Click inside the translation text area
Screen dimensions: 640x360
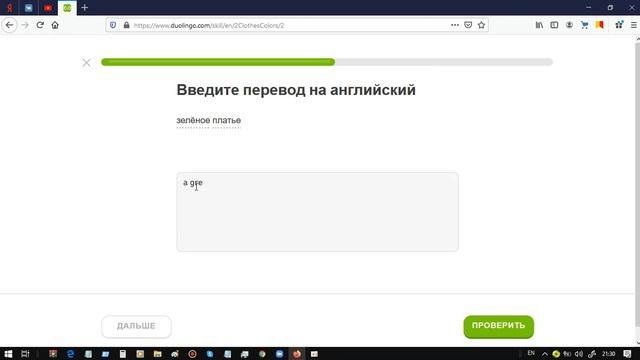click(x=318, y=212)
